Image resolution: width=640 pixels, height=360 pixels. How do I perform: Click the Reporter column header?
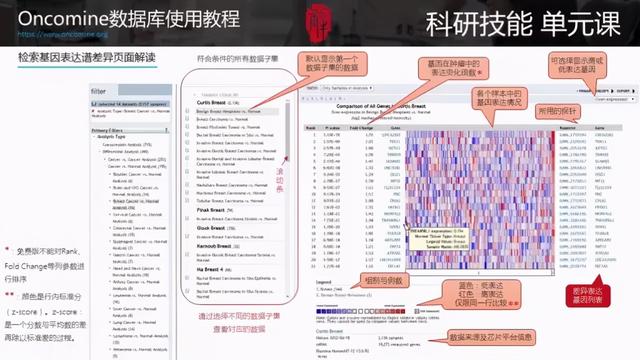click(x=568, y=128)
